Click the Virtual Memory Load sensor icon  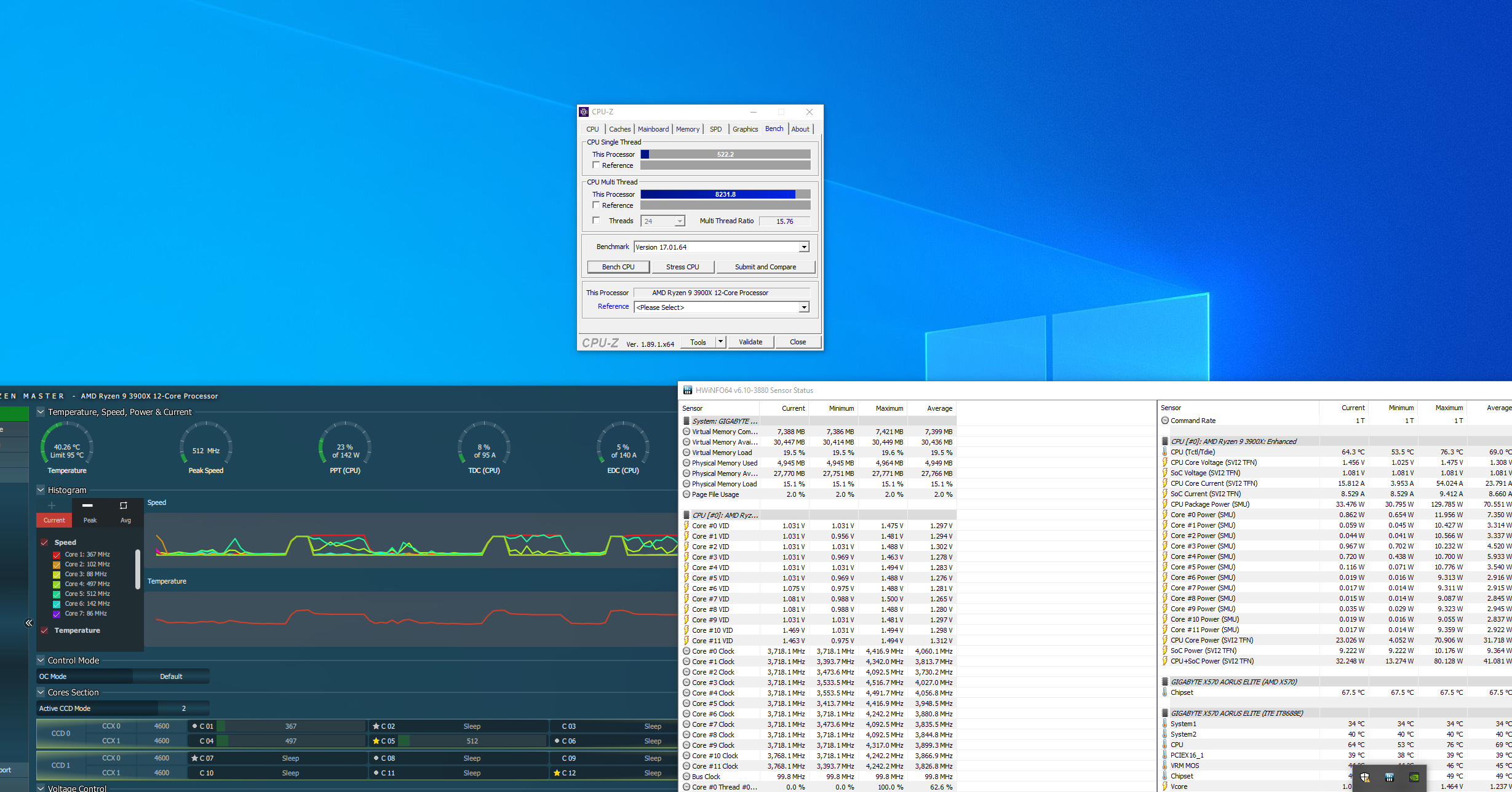(x=686, y=453)
